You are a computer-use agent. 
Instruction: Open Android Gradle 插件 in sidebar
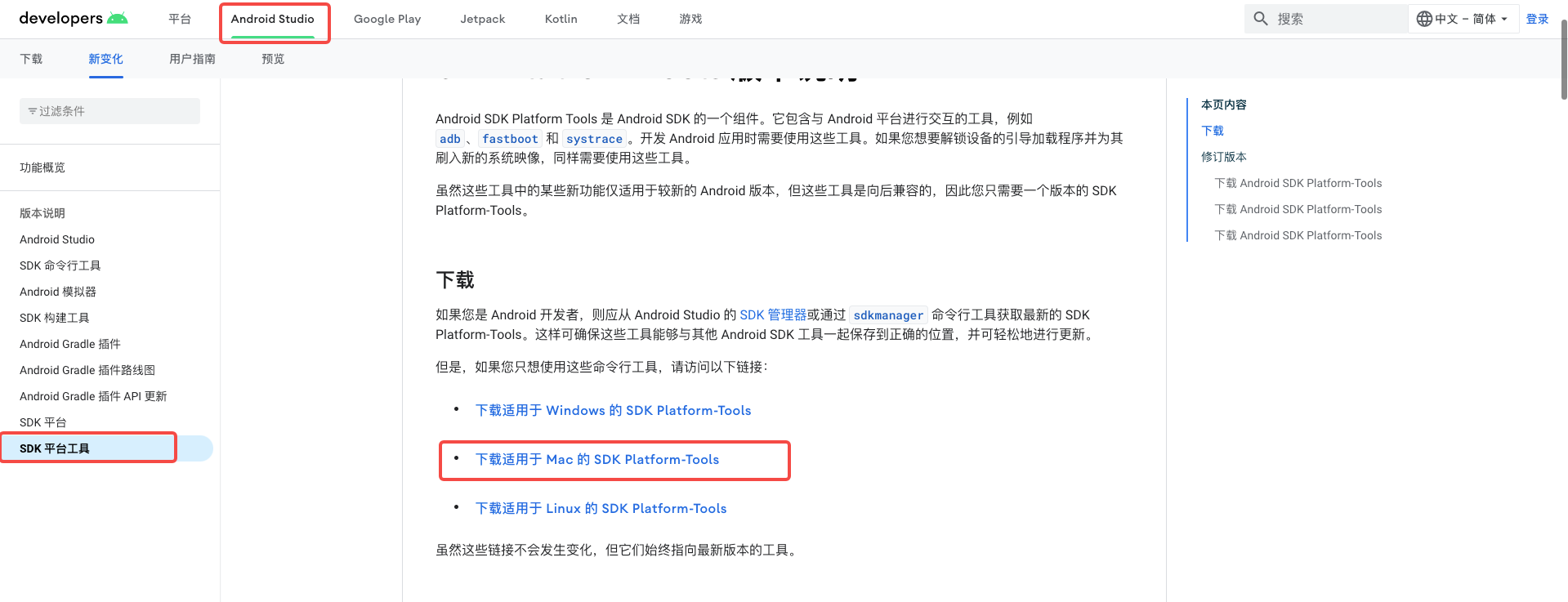coord(70,344)
